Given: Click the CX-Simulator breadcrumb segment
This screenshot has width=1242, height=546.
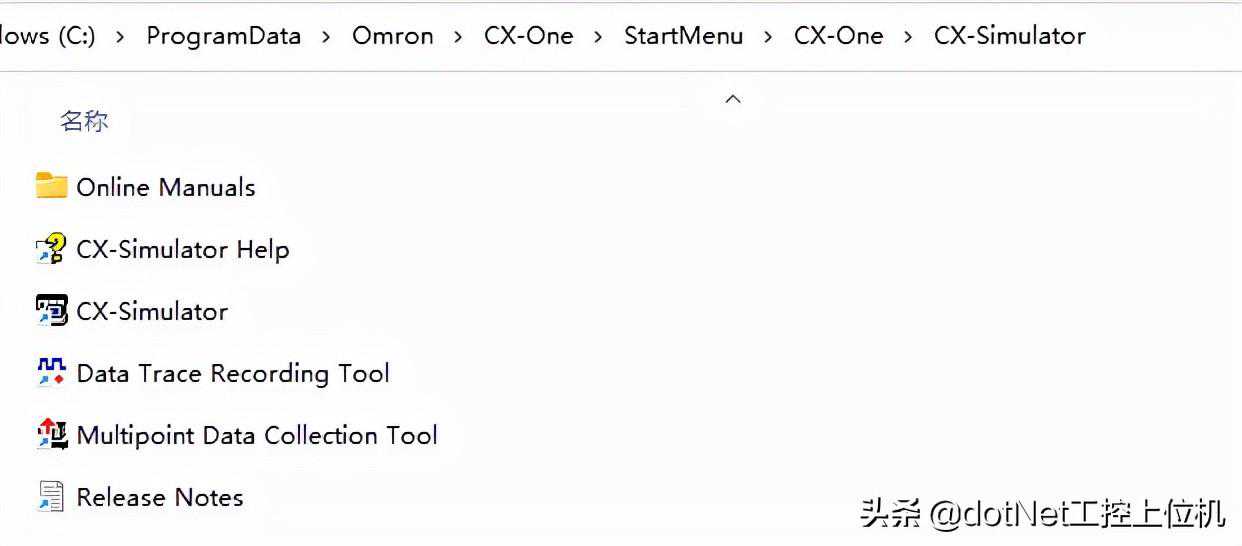Looking at the screenshot, I should click(1010, 36).
